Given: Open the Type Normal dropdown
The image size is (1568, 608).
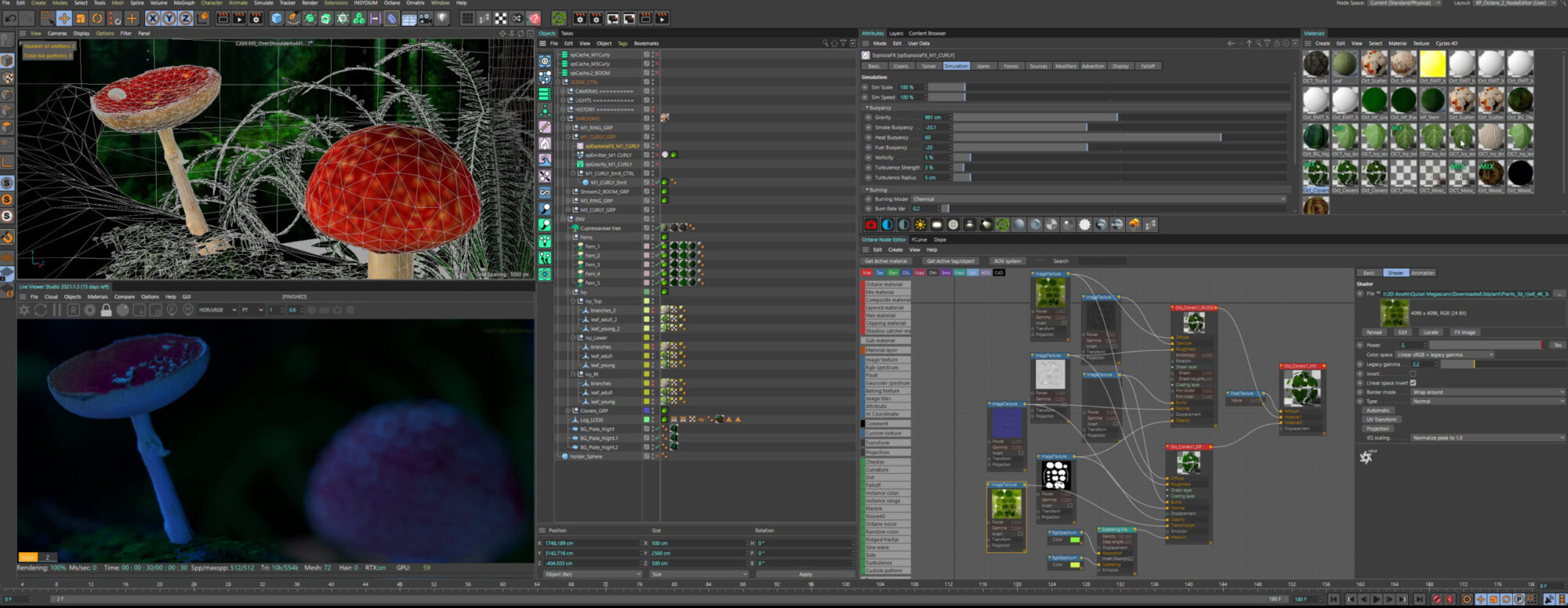Looking at the screenshot, I should tap(1488, 401).
